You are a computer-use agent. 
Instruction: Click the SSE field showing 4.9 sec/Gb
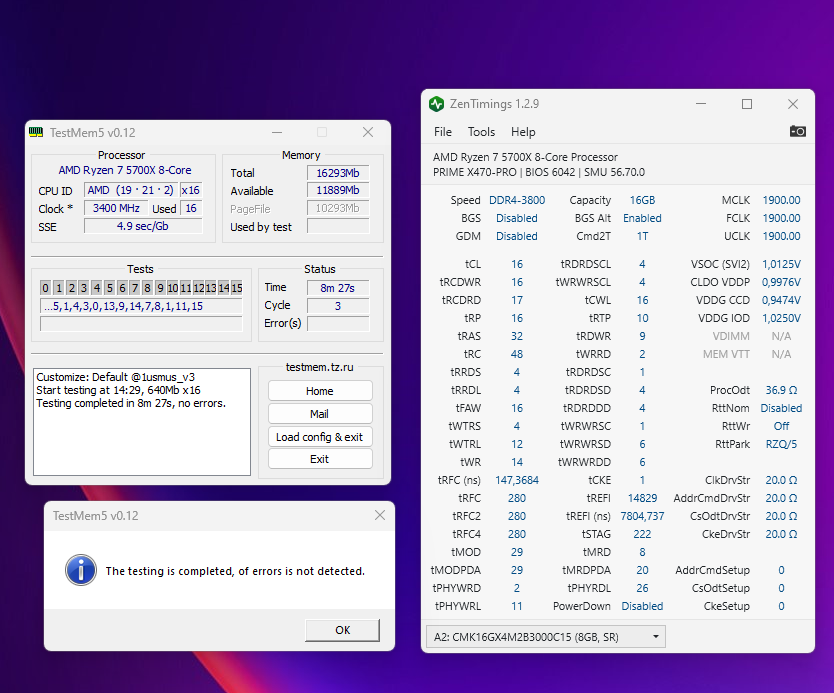(x=143, y=226)
